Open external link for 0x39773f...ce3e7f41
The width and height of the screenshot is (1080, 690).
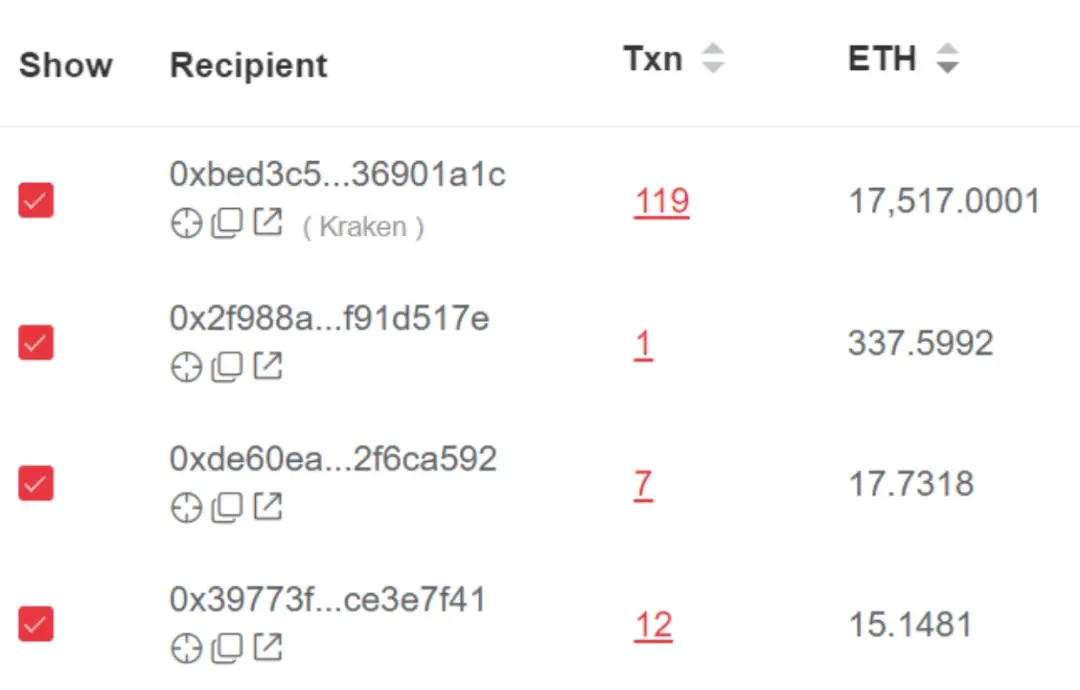(268, 648)
